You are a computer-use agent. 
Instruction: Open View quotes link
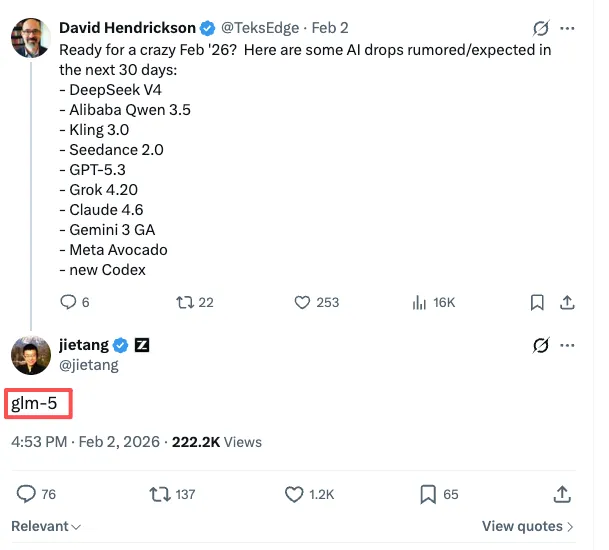[527, 526]
